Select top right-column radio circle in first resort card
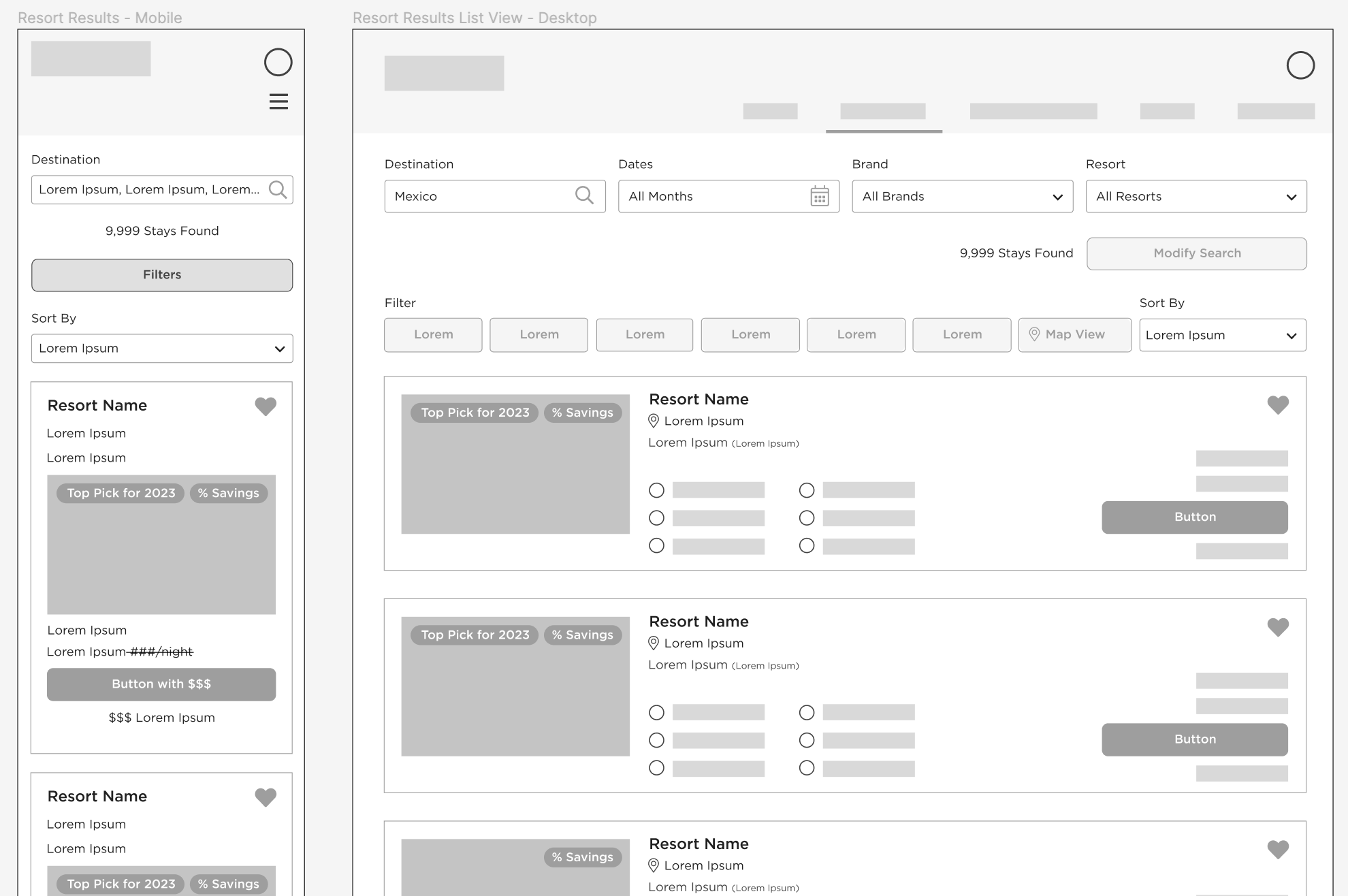Viewport: 1348px width, 896px height. point(807,490)
